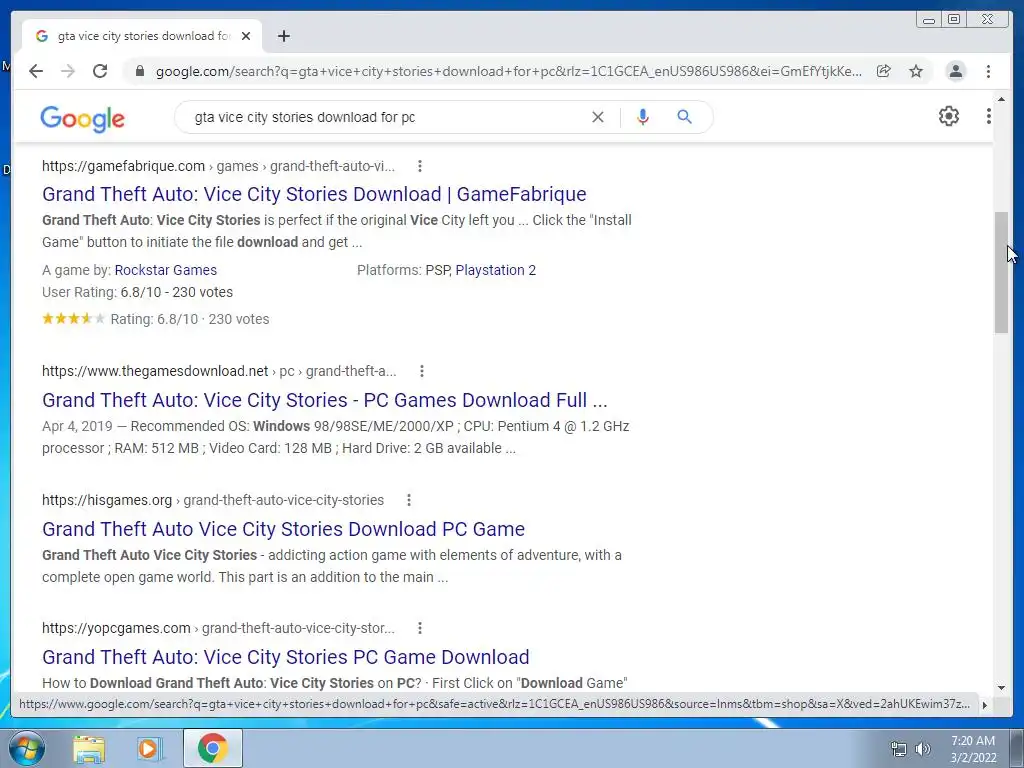
Task: Click the gamefabrique.com URL breadcrumb
Action: coord(218,167)
